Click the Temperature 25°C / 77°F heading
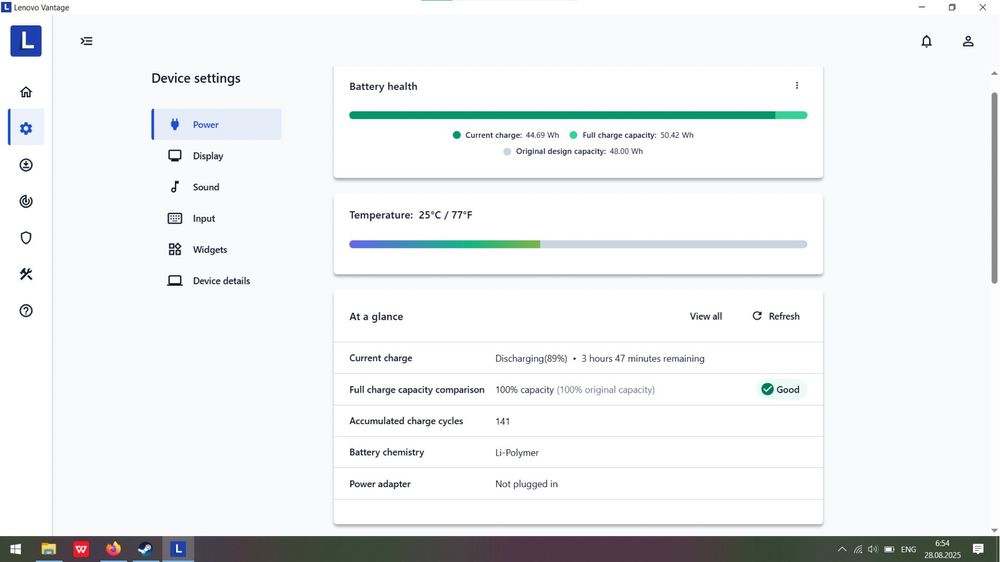1000x562 pixels. (411, 215)
